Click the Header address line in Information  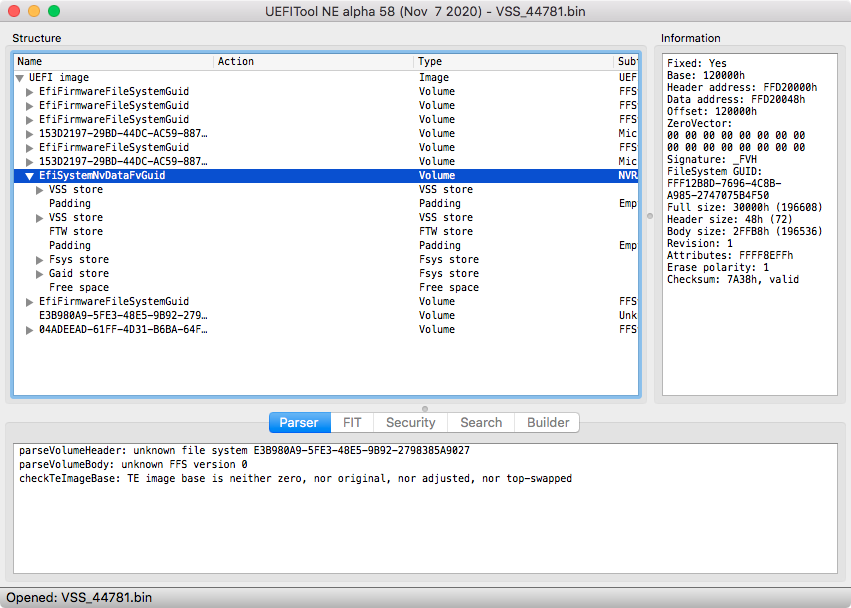742,87
